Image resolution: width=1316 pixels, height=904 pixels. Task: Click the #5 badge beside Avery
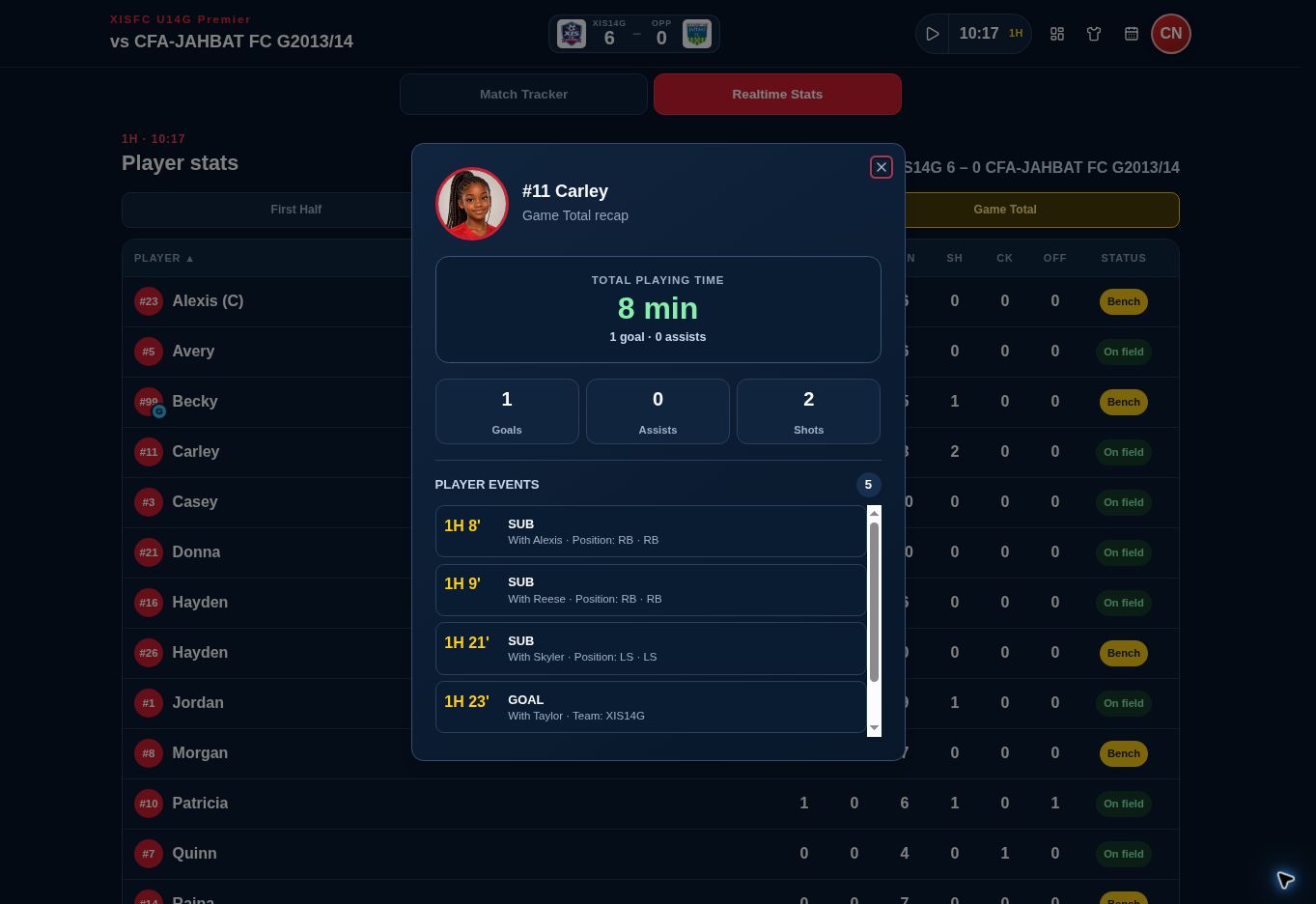149,352
